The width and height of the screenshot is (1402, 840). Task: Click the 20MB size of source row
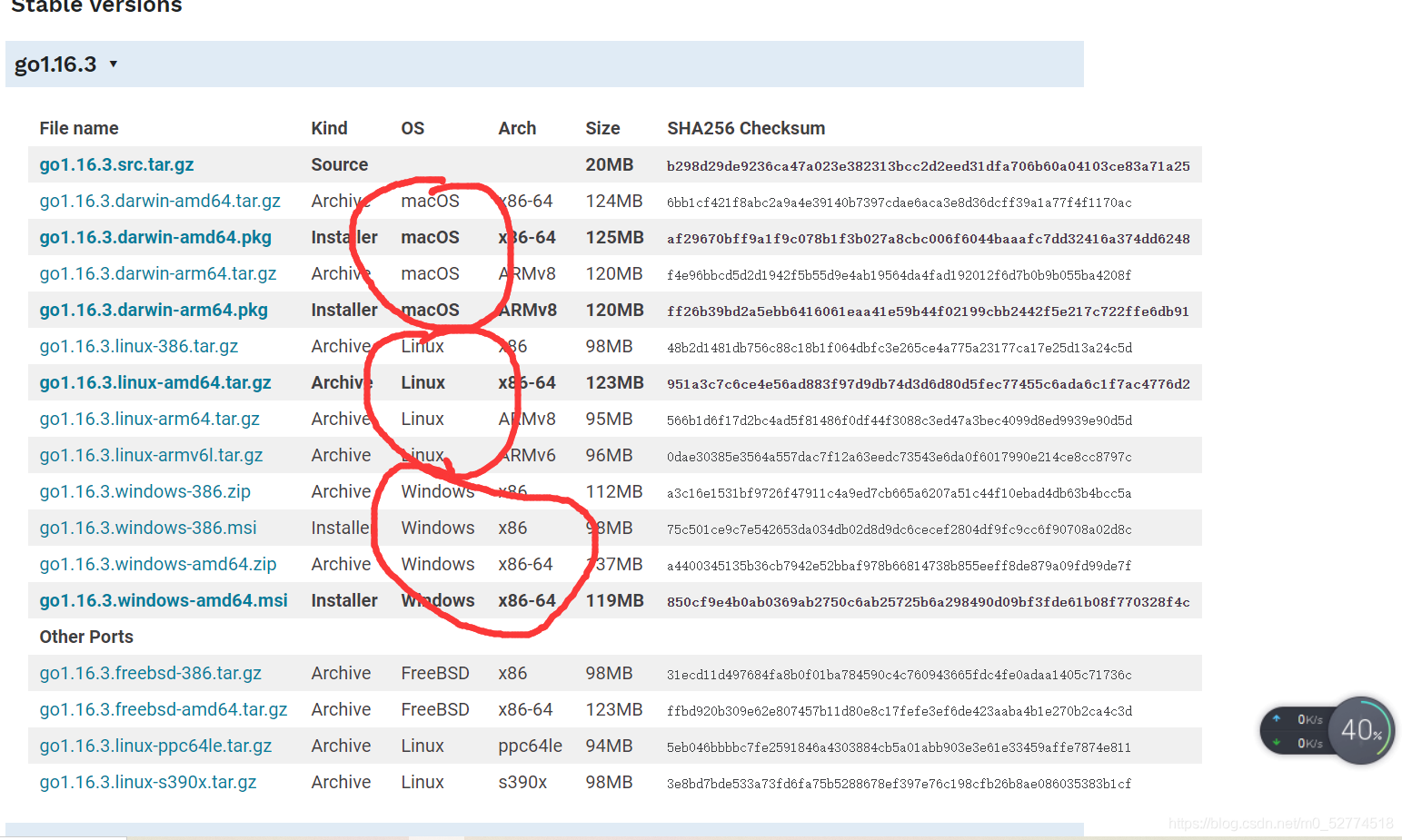(x=610, y=164)
